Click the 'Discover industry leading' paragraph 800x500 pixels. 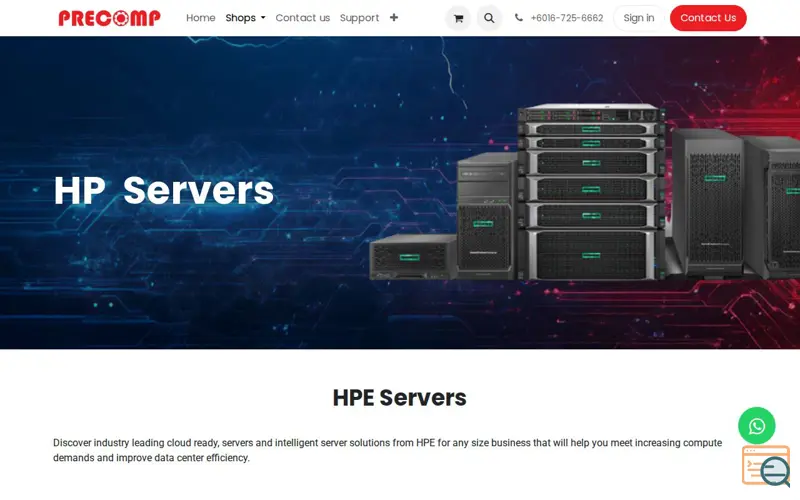(388, 450)
